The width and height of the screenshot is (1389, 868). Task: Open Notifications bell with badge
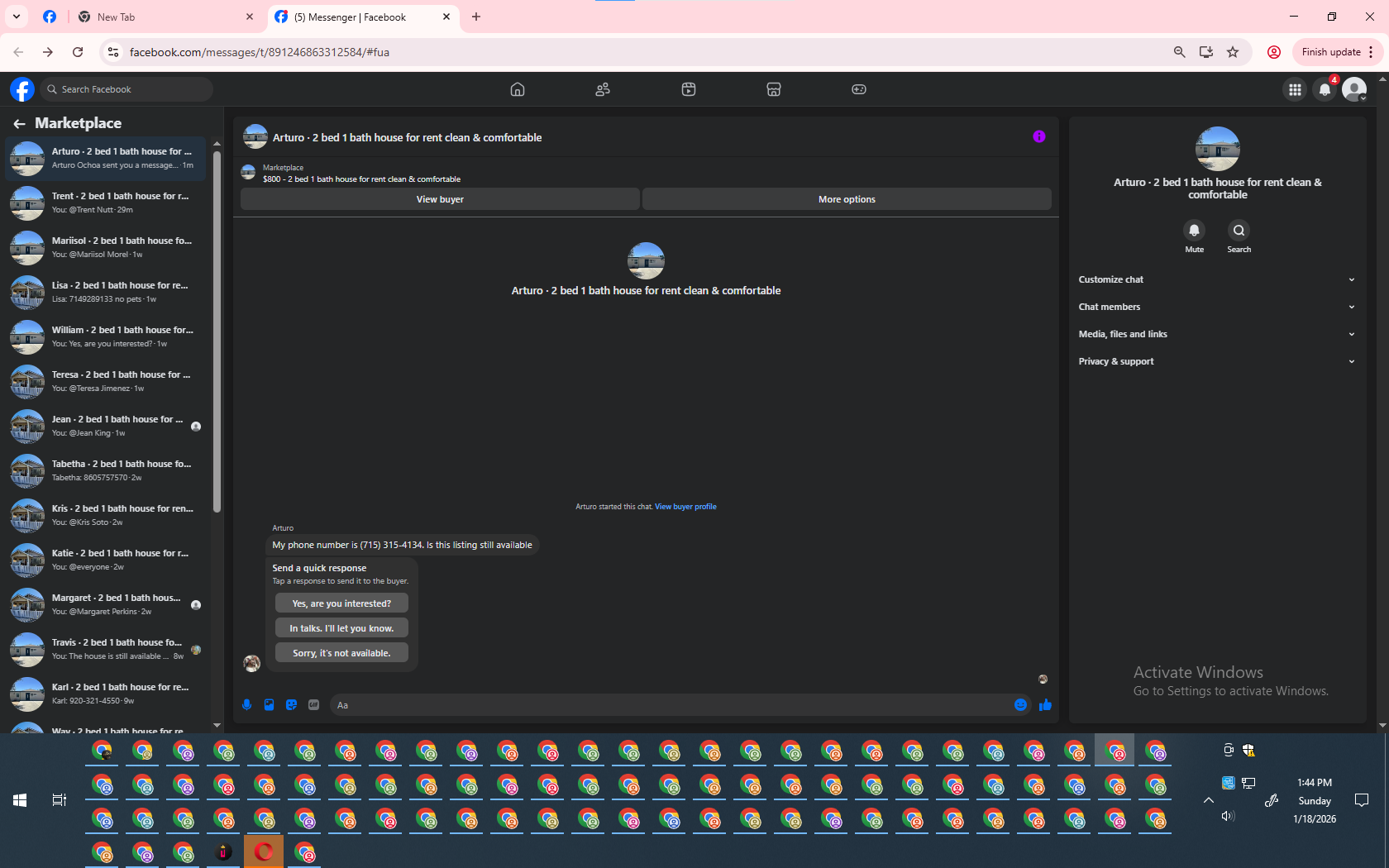coord(1325,89)
